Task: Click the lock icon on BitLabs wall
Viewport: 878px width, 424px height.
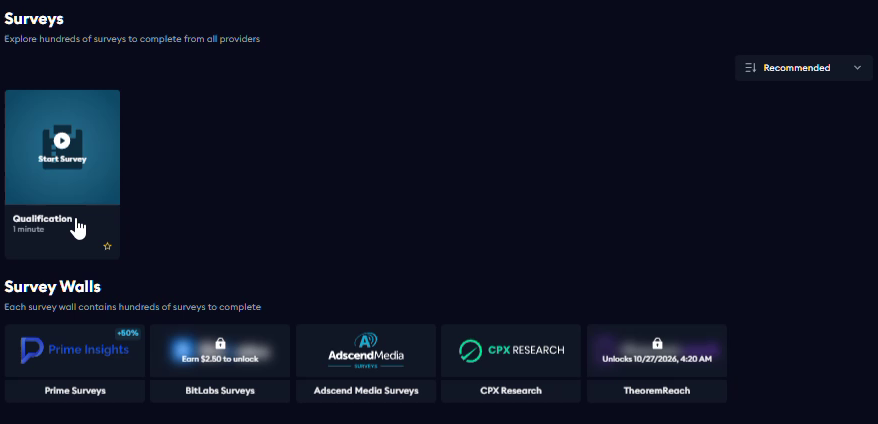Action: pyautogui.click(x=220, y=343)
